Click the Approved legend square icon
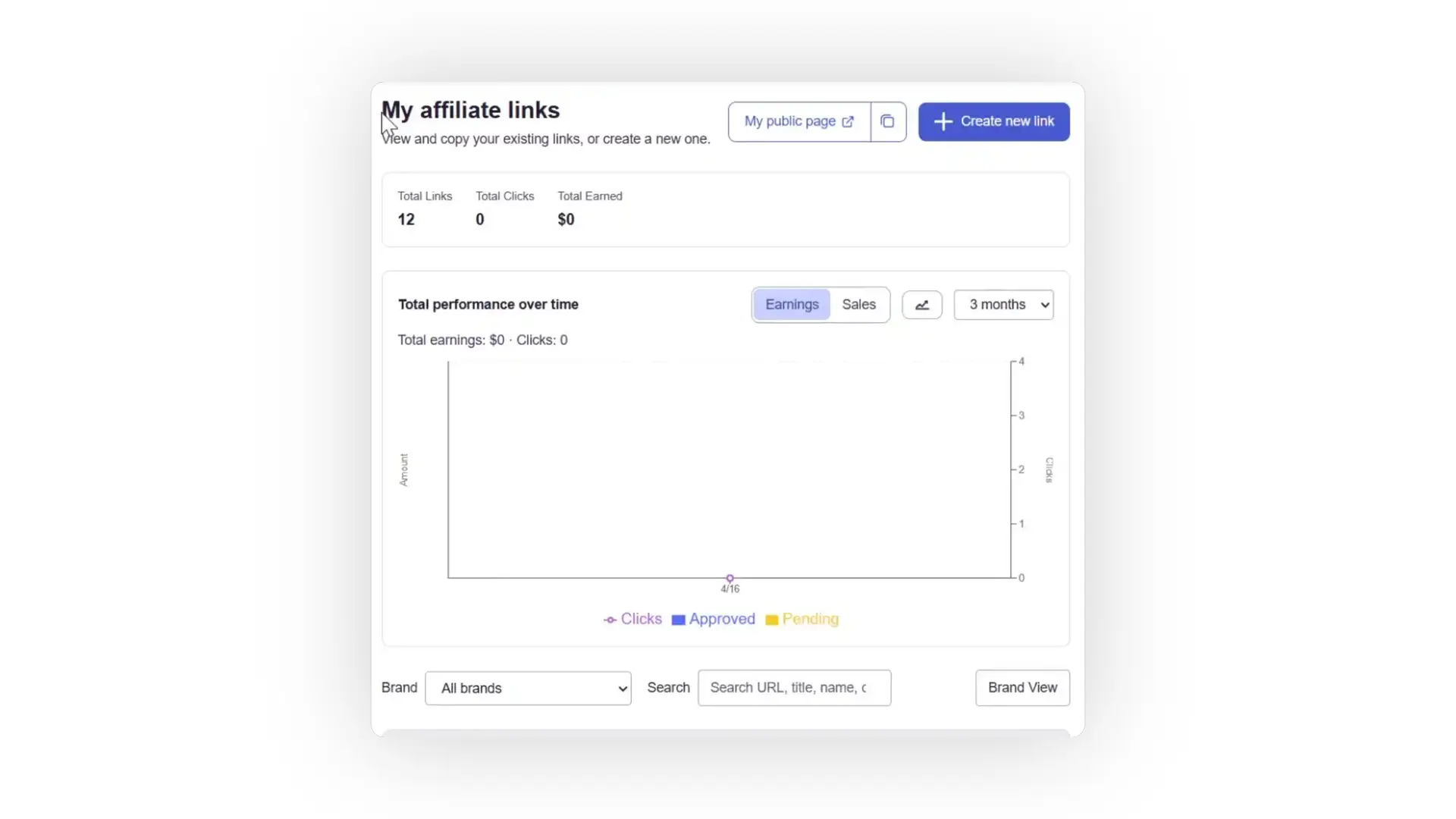The height and width of the screenshot is (819, 1456). (x=677, y=620)
